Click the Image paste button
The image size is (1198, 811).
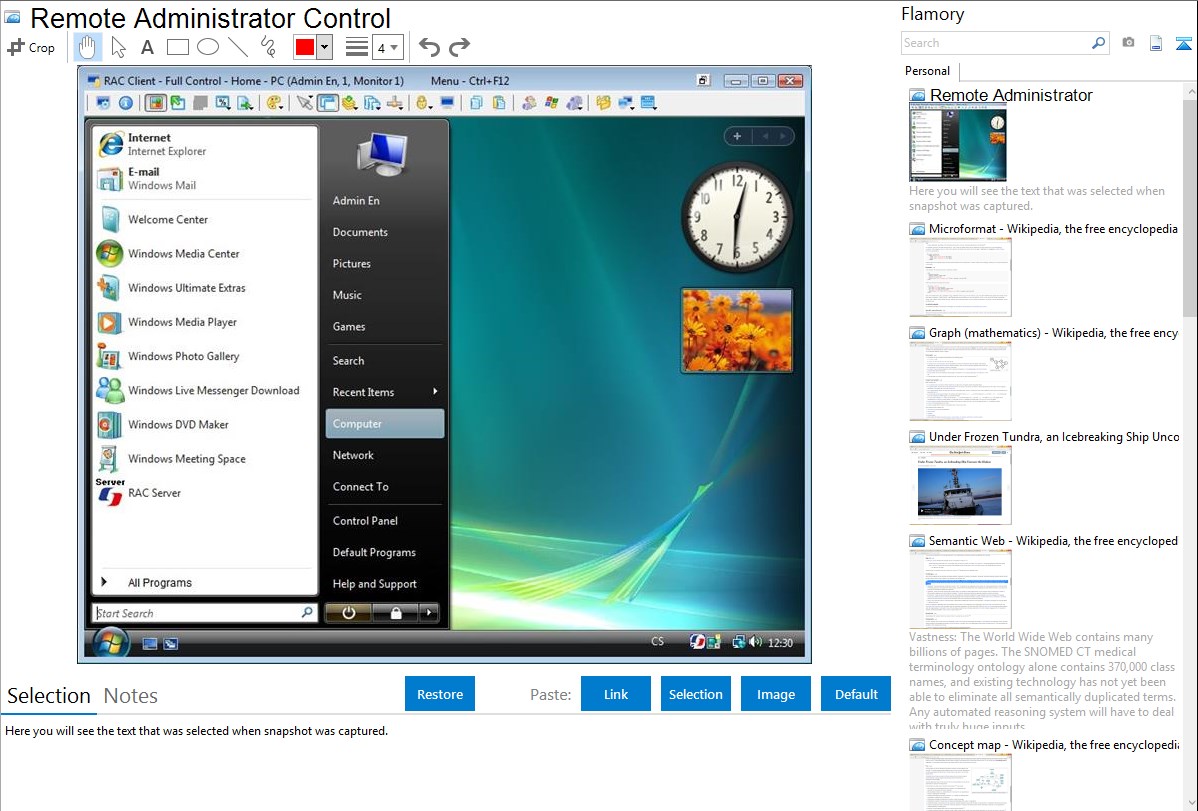(776, 694)
